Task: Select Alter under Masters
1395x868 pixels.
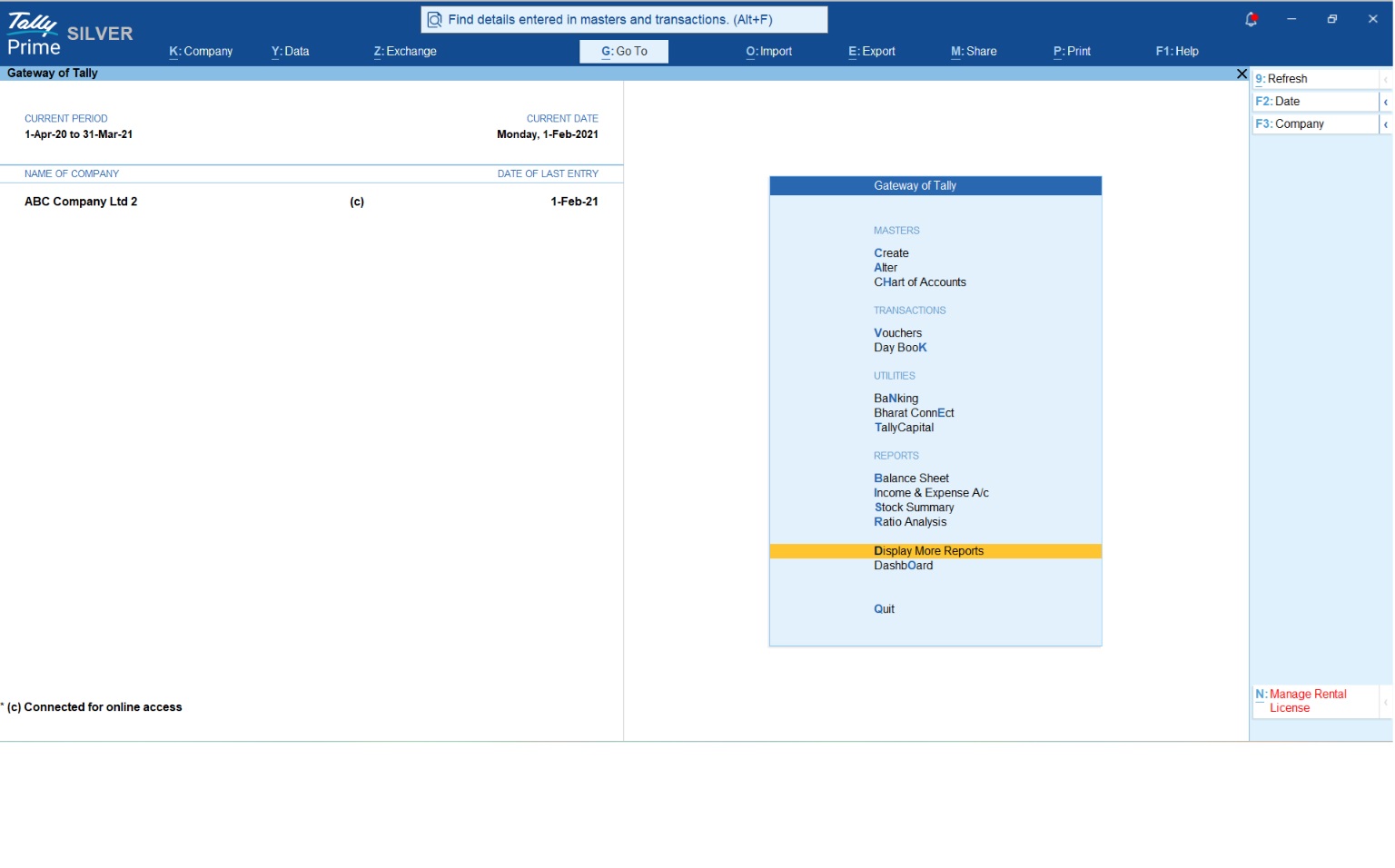Action: [x=885, y=268]
